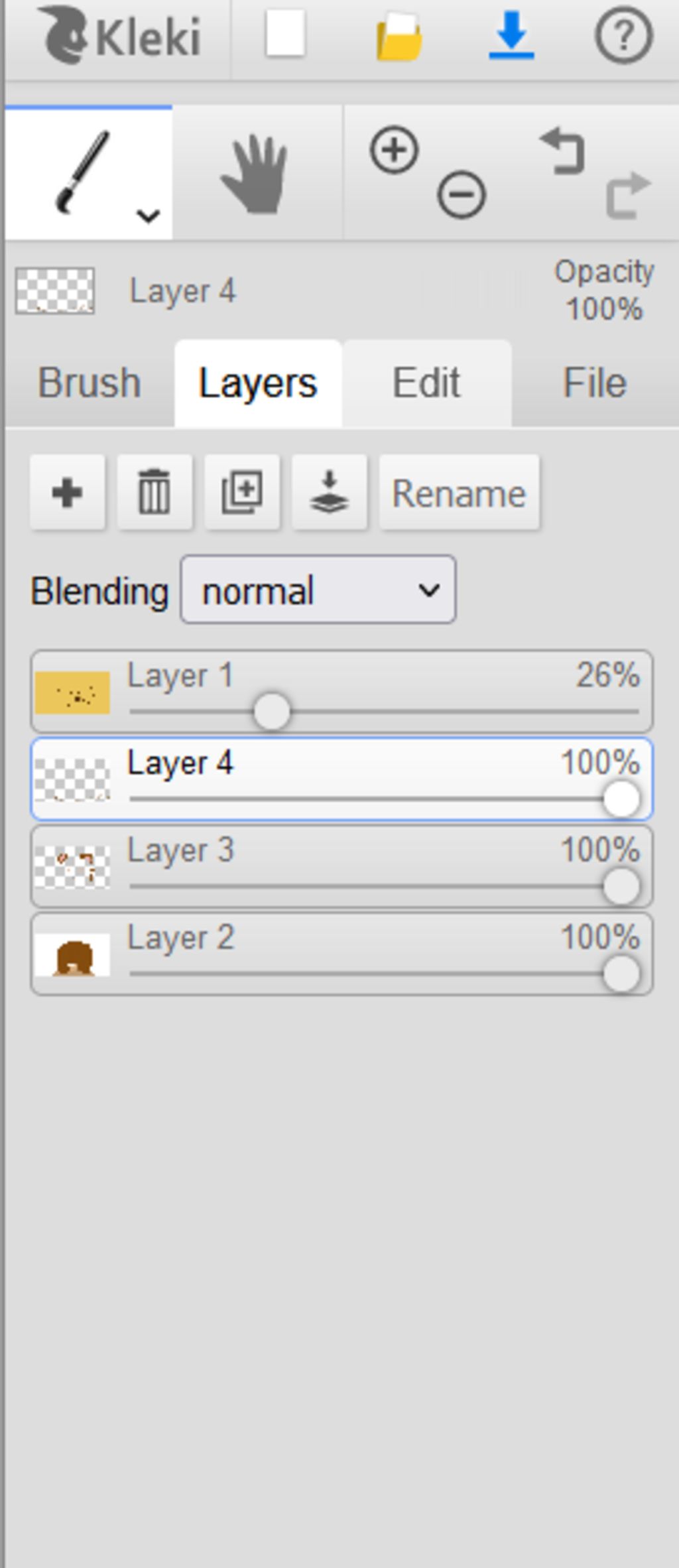This screenshot has height=1568, width=679.
Task: Download the image with the blue arrow icon
Action: pyautogui.click(x=511, y=35)
